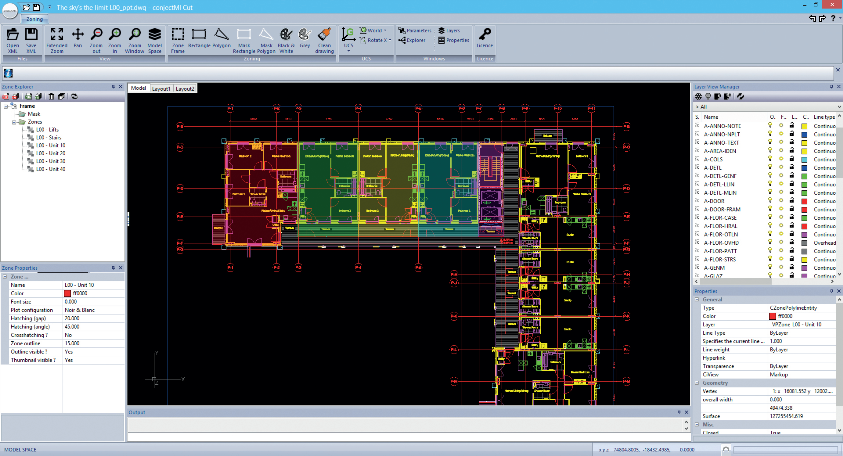Select the Zoning ribbon tab
The height and width of the screenshot is (456, 843).
coord(34,19)
